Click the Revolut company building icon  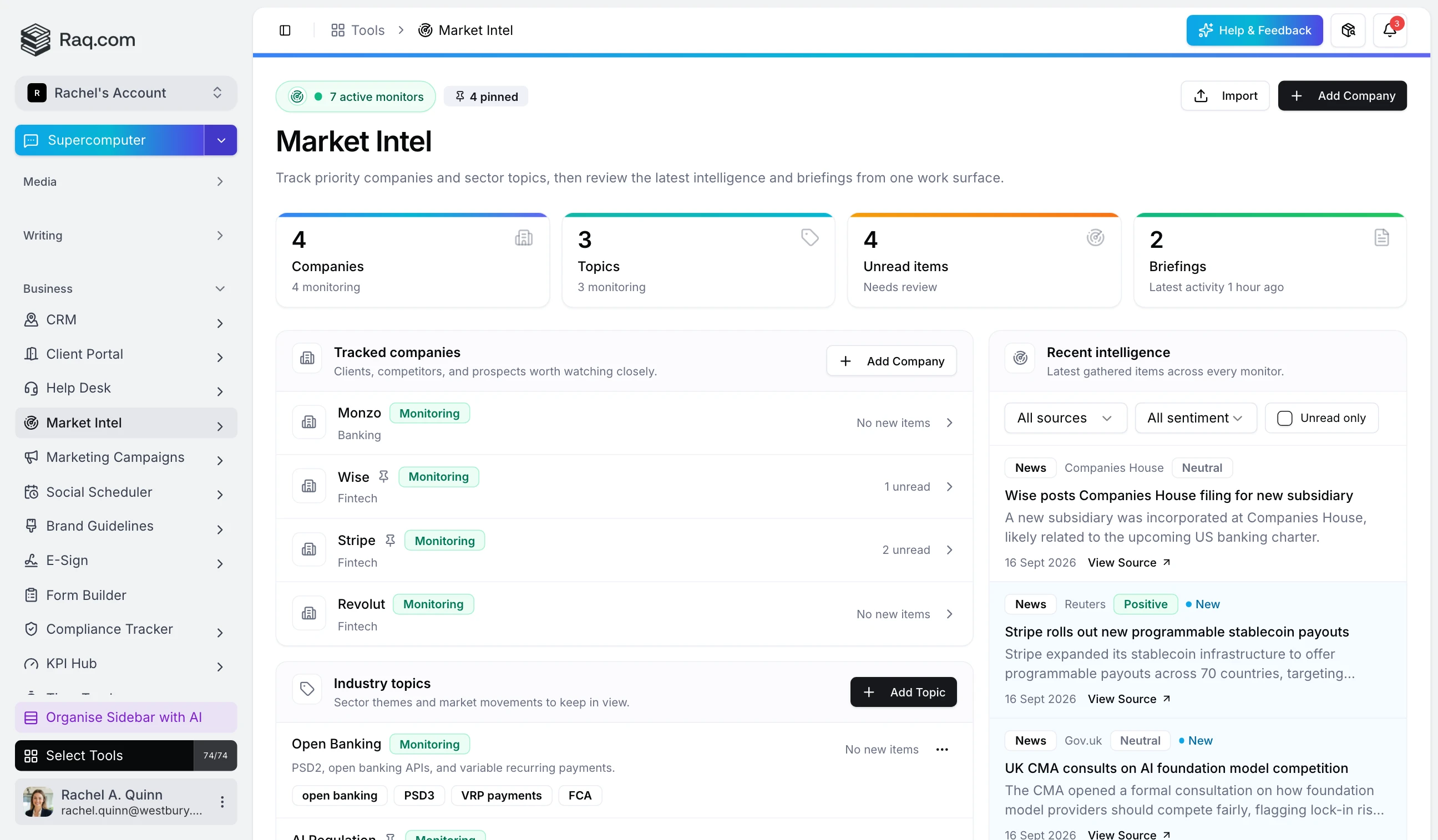click(x=308, y=614)
